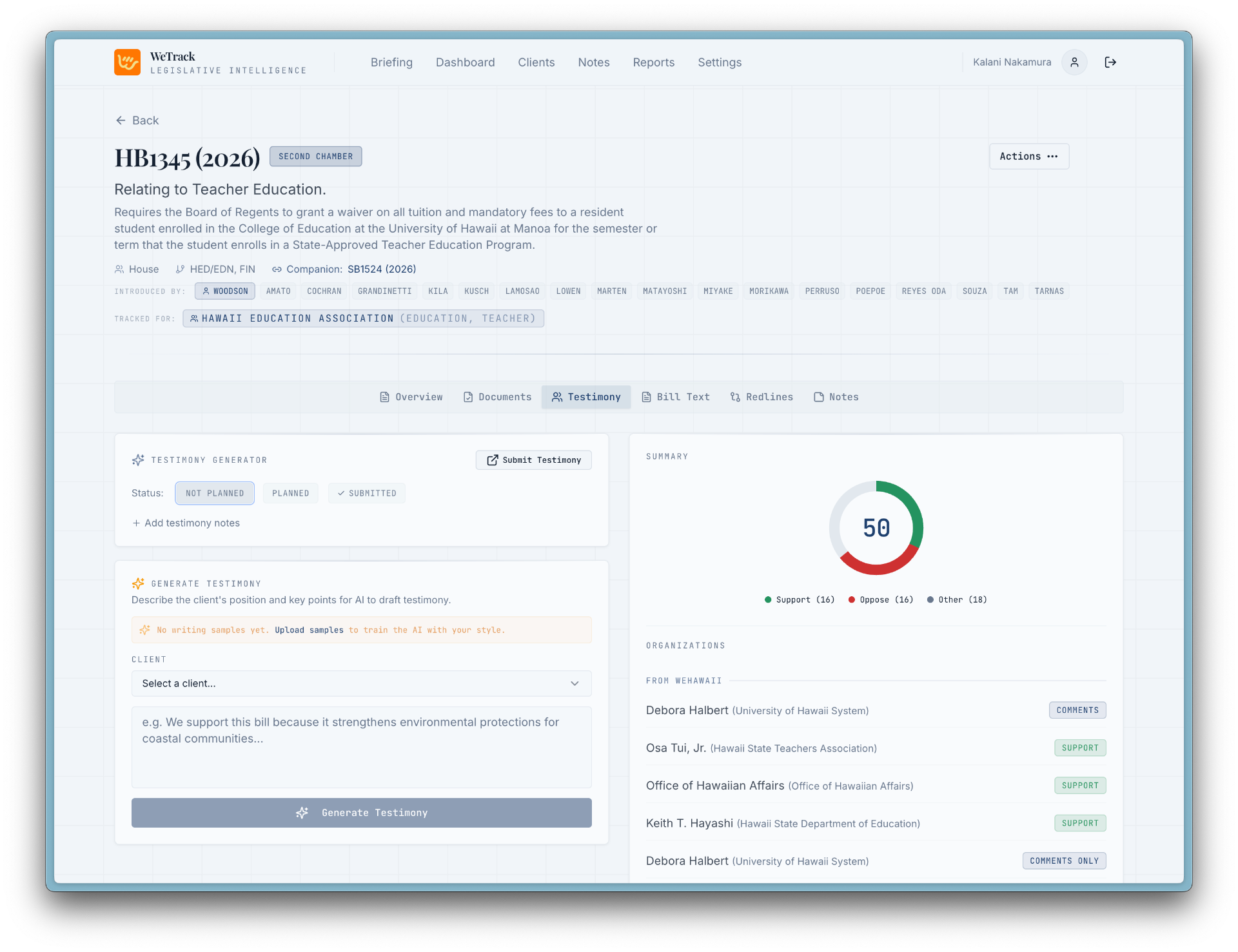Click the sparkle icon next to Testimony Generator
Image resolution: width=1238 pixels, height=952 pixels.
tap(137, 460)
